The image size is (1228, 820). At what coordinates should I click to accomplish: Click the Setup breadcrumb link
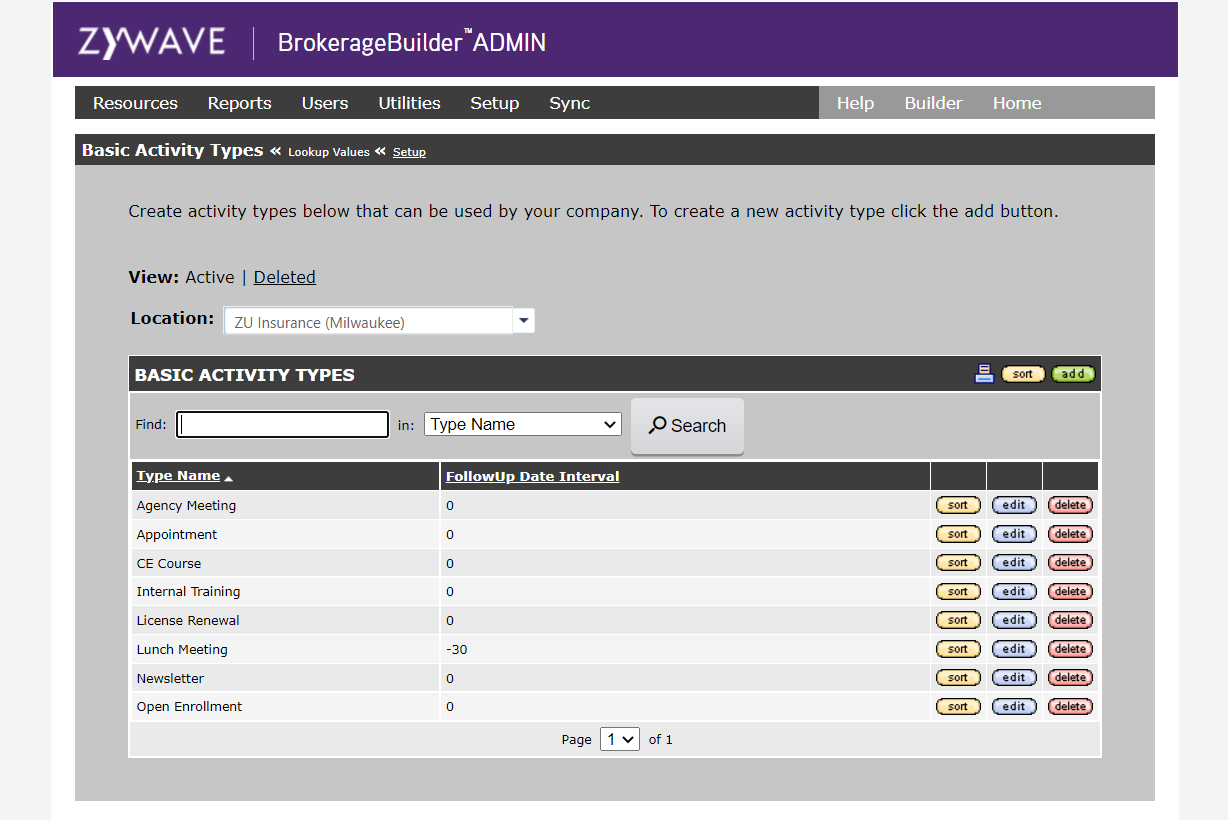point(409,152)
